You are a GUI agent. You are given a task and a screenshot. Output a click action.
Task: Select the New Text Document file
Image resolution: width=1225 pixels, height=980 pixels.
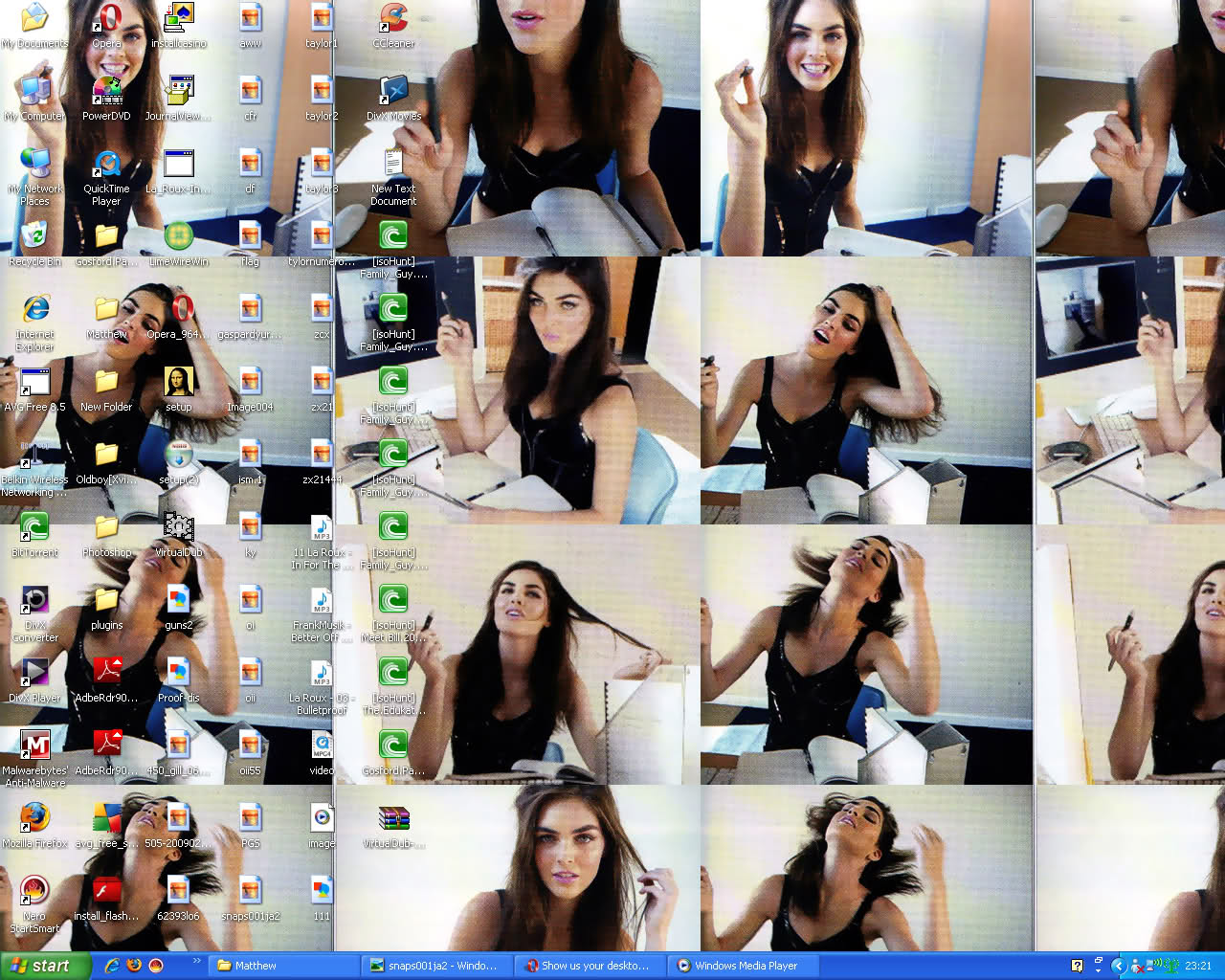393,165
